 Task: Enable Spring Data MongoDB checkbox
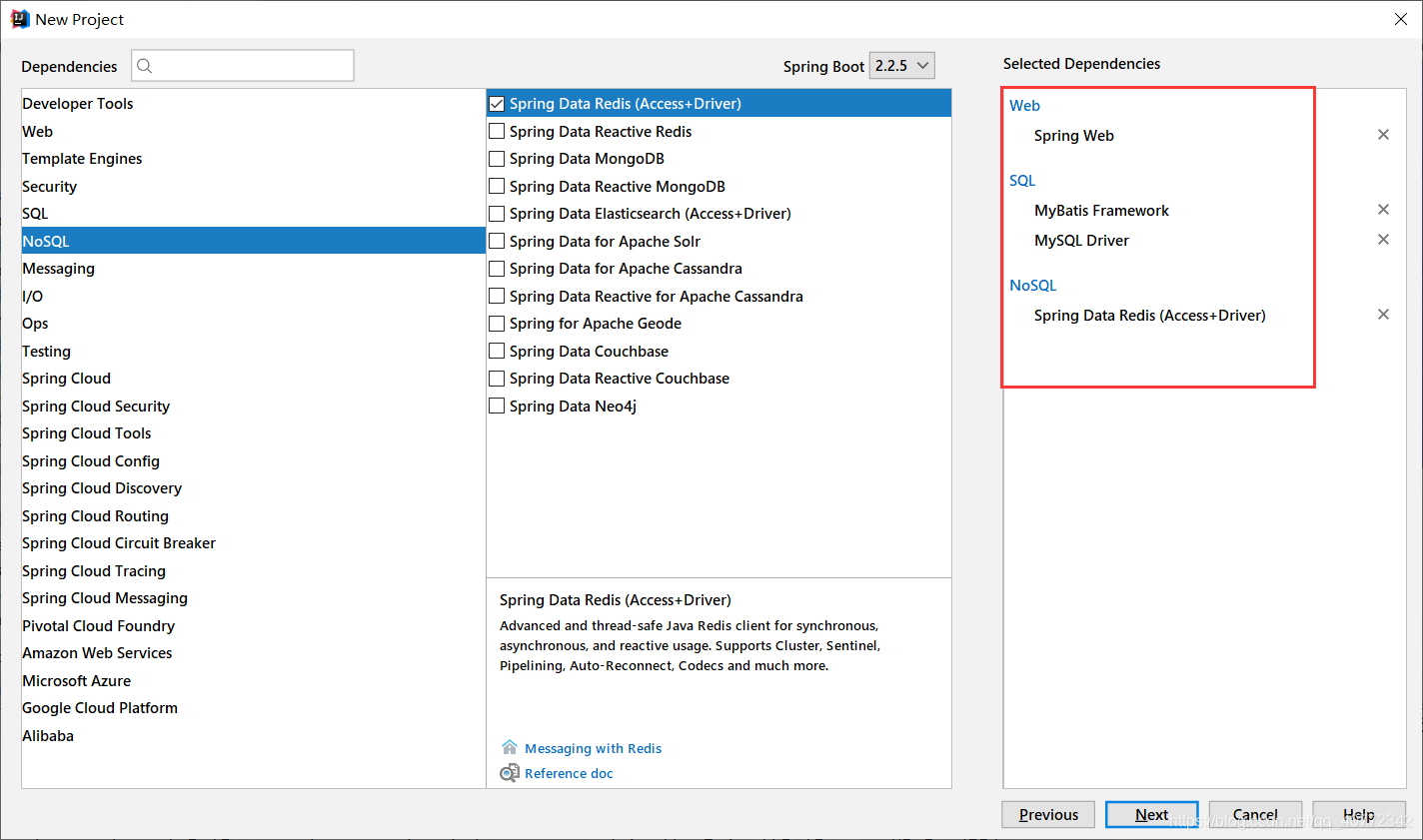[x=497, y=159]
